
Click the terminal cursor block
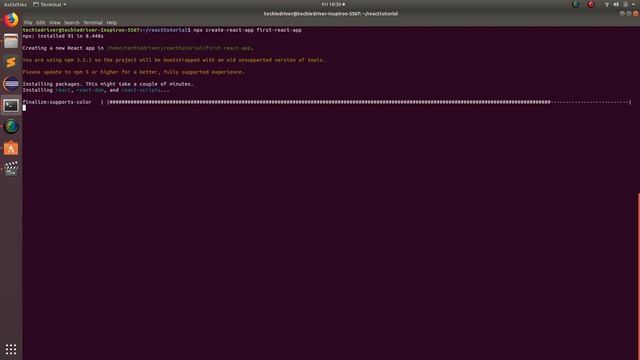pyautogui.click(x=24, y=108)
